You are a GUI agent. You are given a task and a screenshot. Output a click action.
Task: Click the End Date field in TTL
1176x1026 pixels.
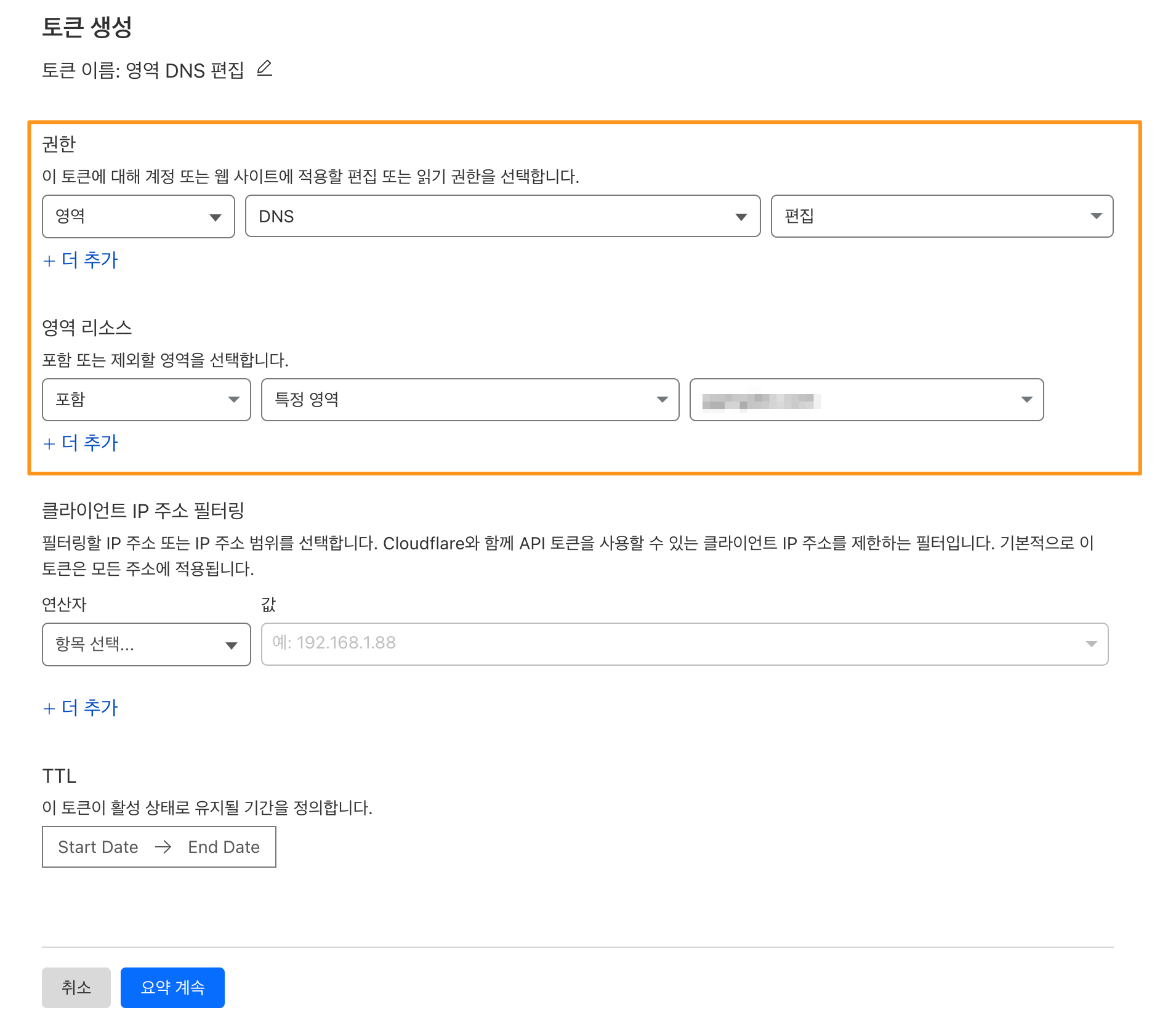224,847
